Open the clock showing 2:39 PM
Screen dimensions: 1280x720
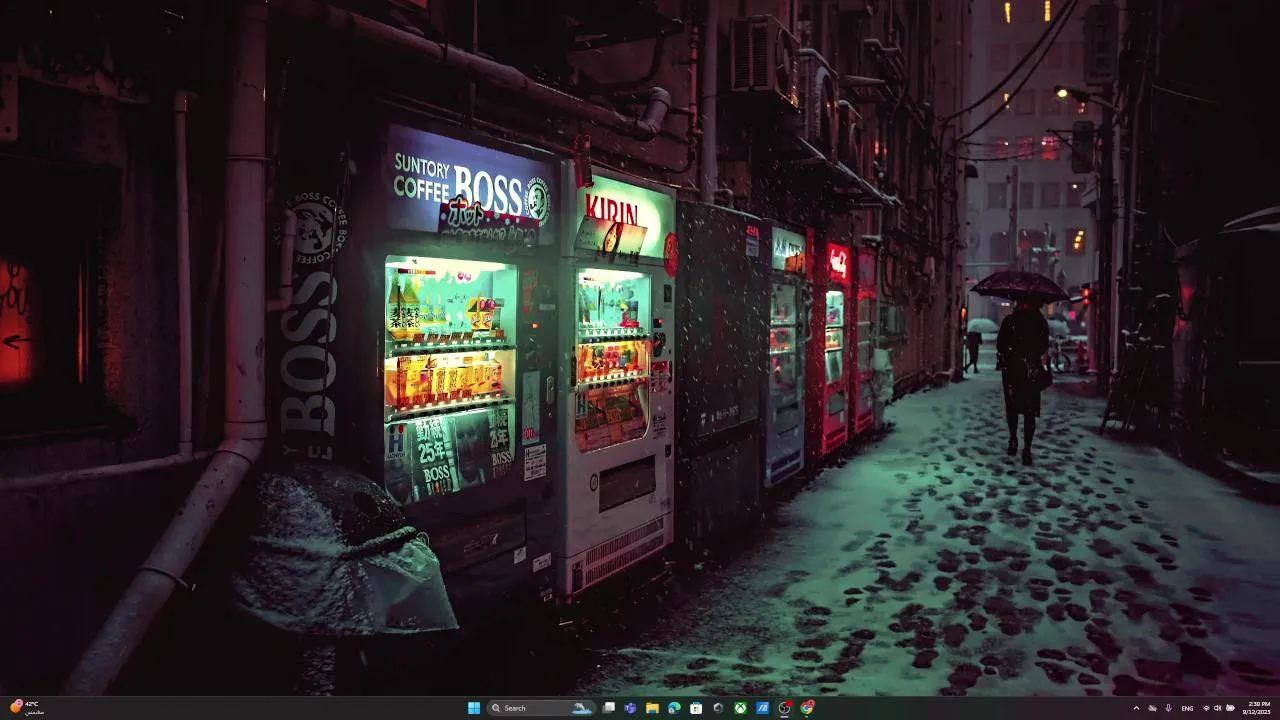click(x=1257, y=708)
